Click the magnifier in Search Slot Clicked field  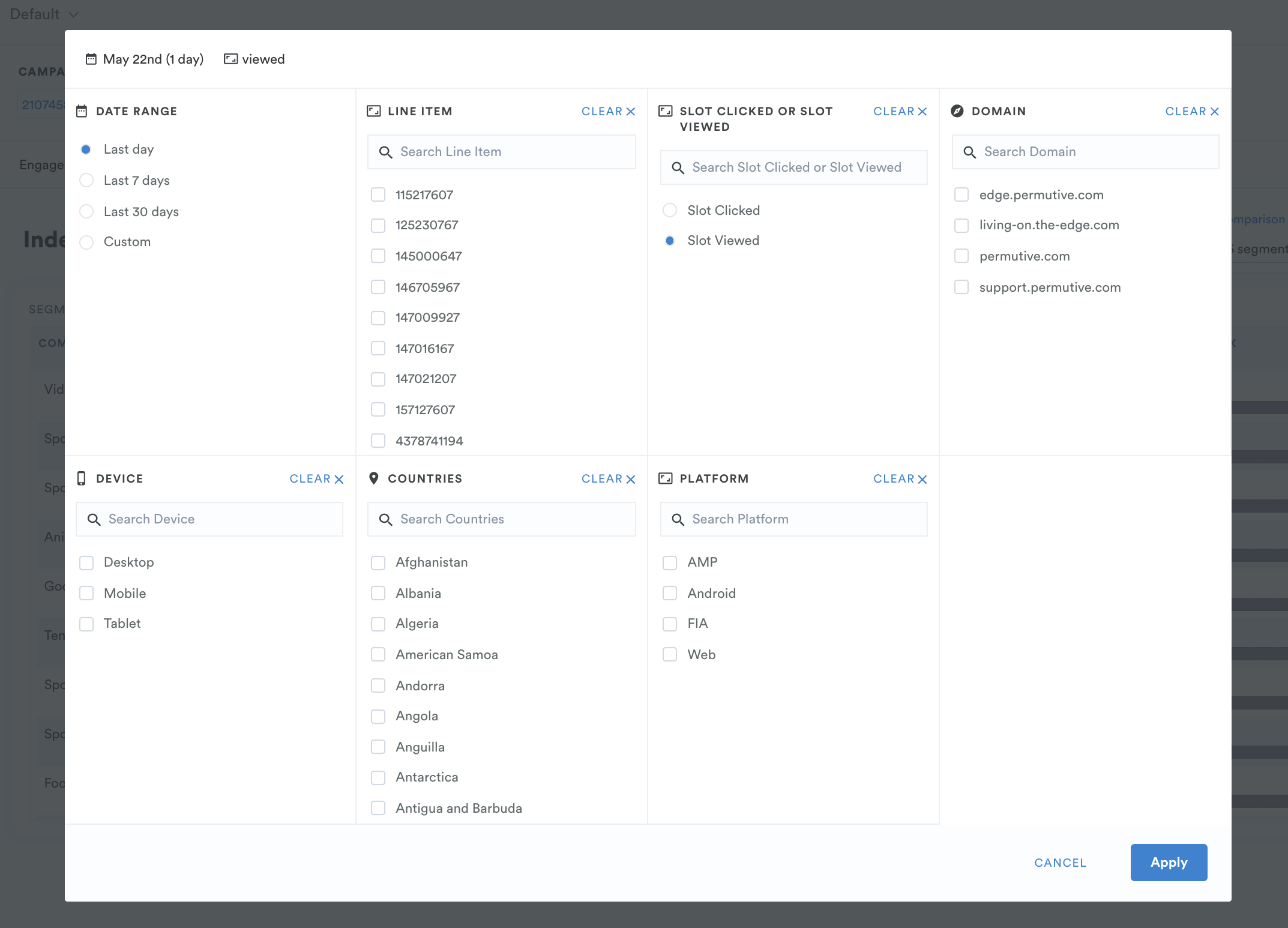tap(678, 168)
